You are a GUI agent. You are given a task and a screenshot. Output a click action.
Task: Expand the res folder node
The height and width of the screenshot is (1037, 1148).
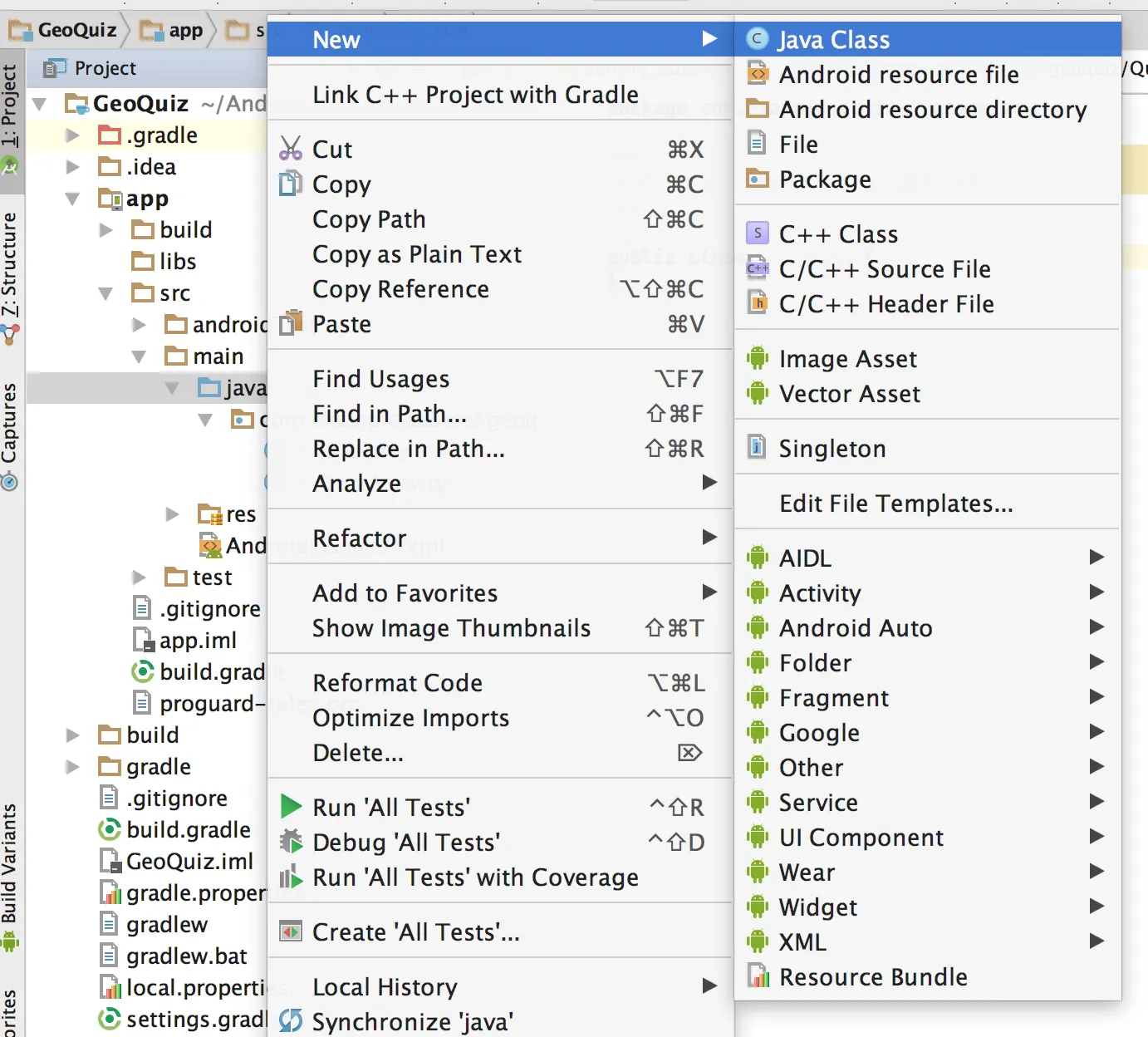pos(173,514)
